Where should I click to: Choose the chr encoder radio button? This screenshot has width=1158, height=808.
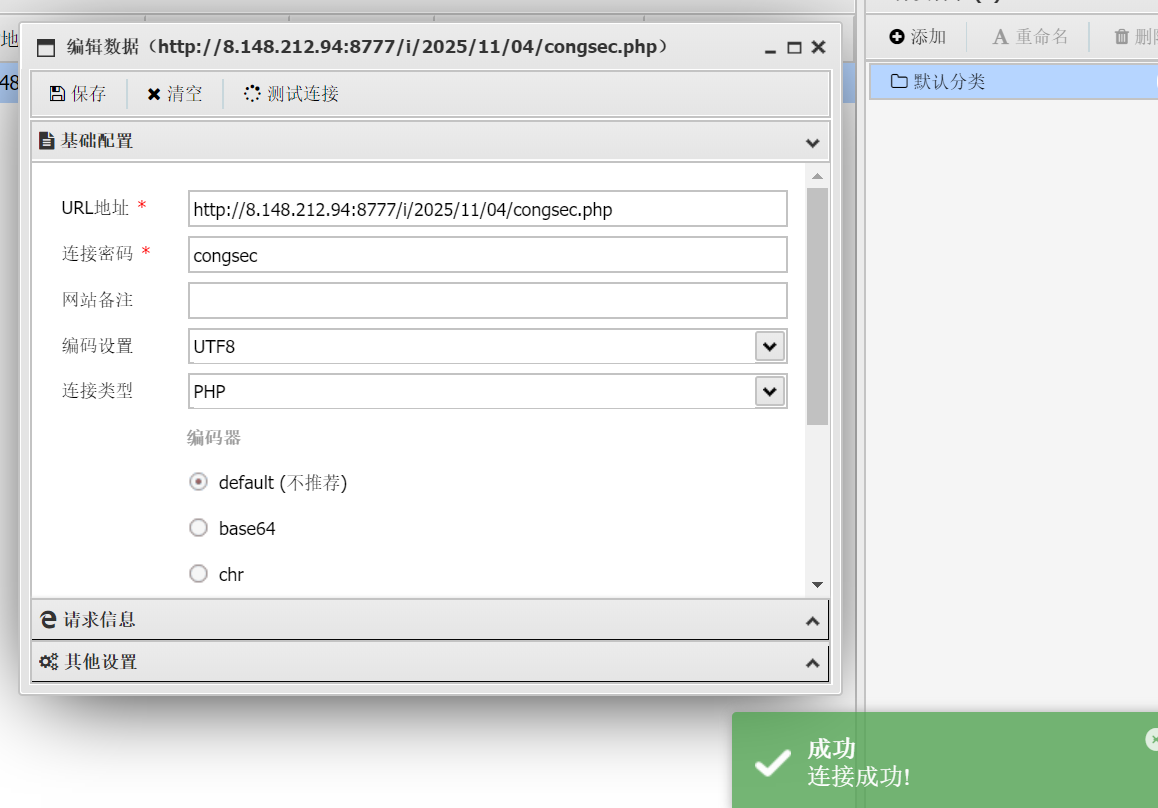[198, 574]
